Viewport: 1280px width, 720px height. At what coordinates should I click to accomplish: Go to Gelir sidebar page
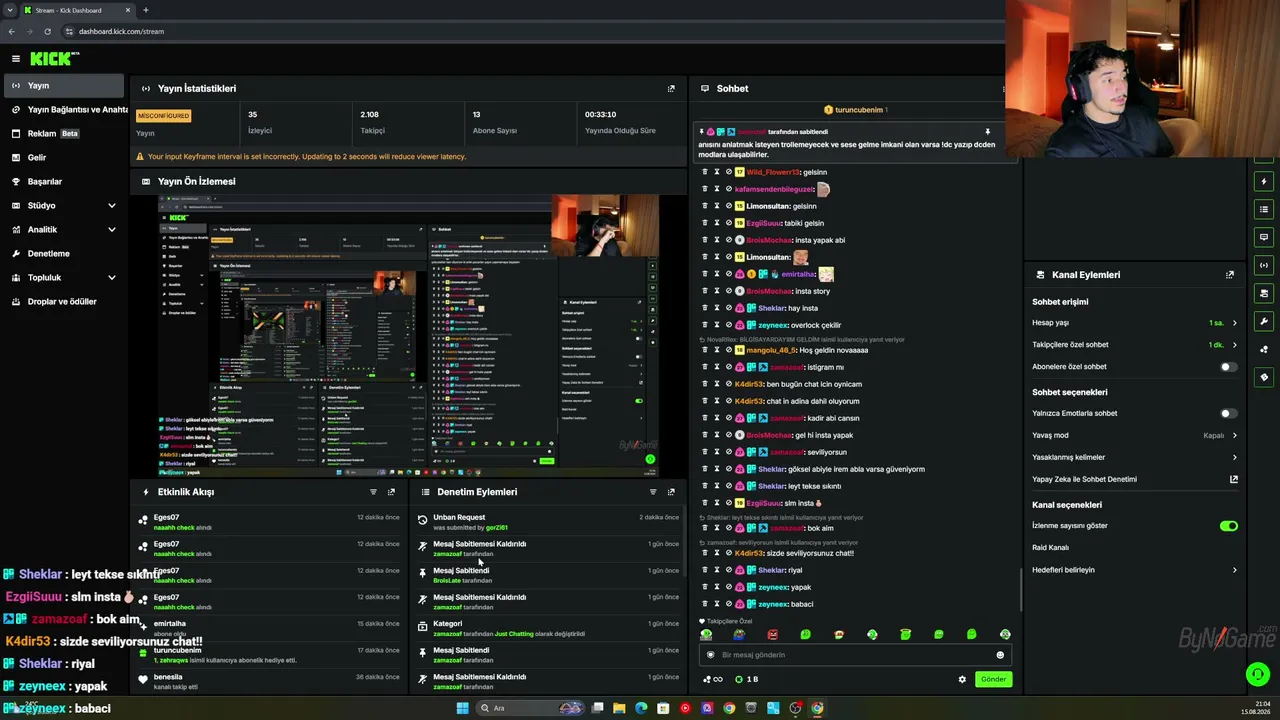pyautogui.click(x=64, y=158)
